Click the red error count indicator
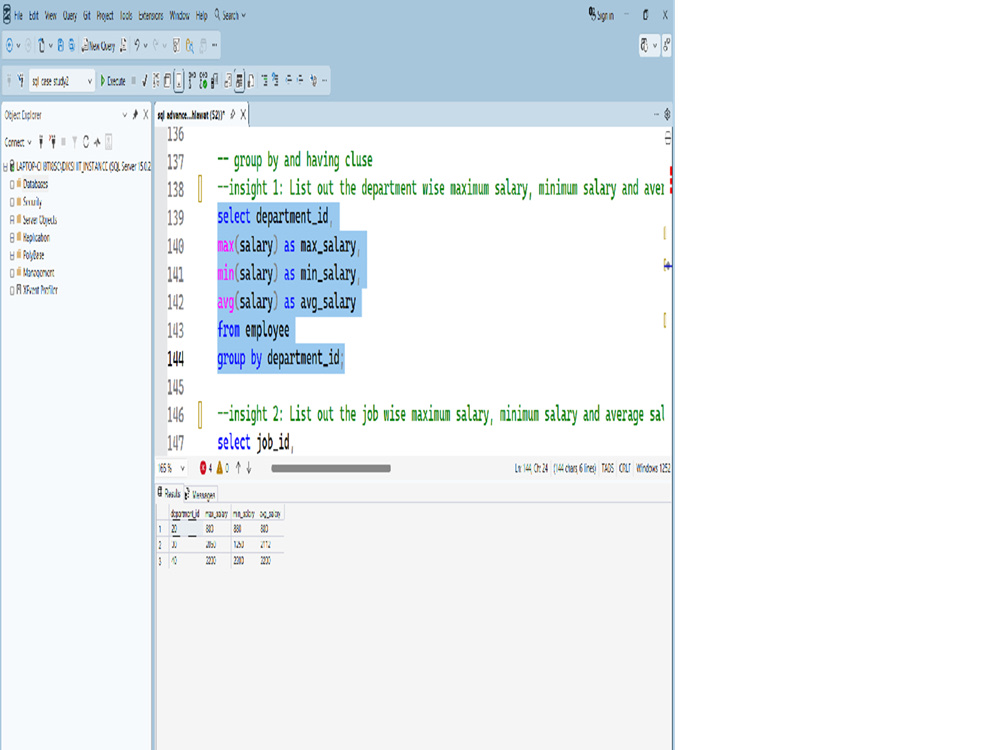Viewport: 1000px width, 750px height. pos(205,468)
